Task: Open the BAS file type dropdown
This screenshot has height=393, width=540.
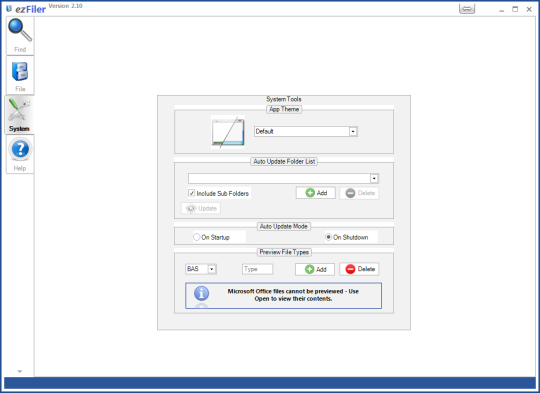Action: tap(201, 269)
